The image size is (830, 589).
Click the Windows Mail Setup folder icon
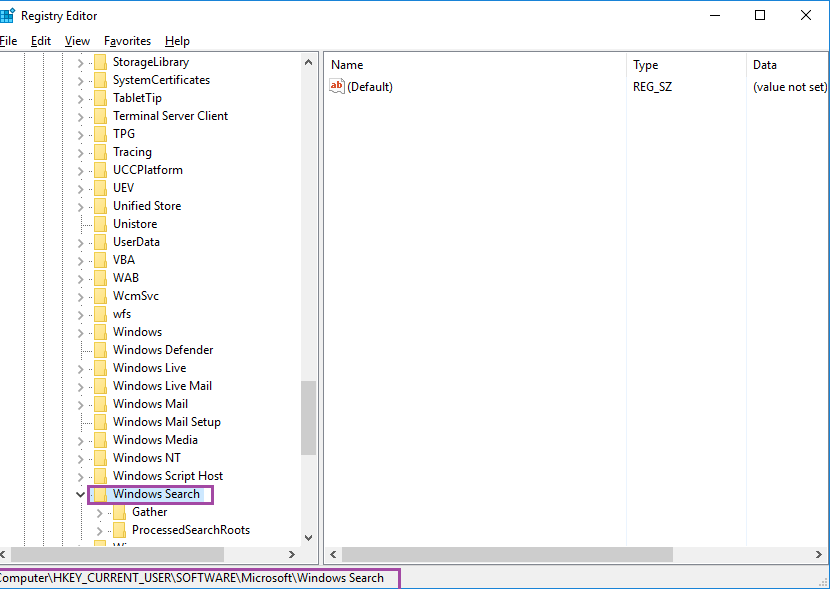100,422
